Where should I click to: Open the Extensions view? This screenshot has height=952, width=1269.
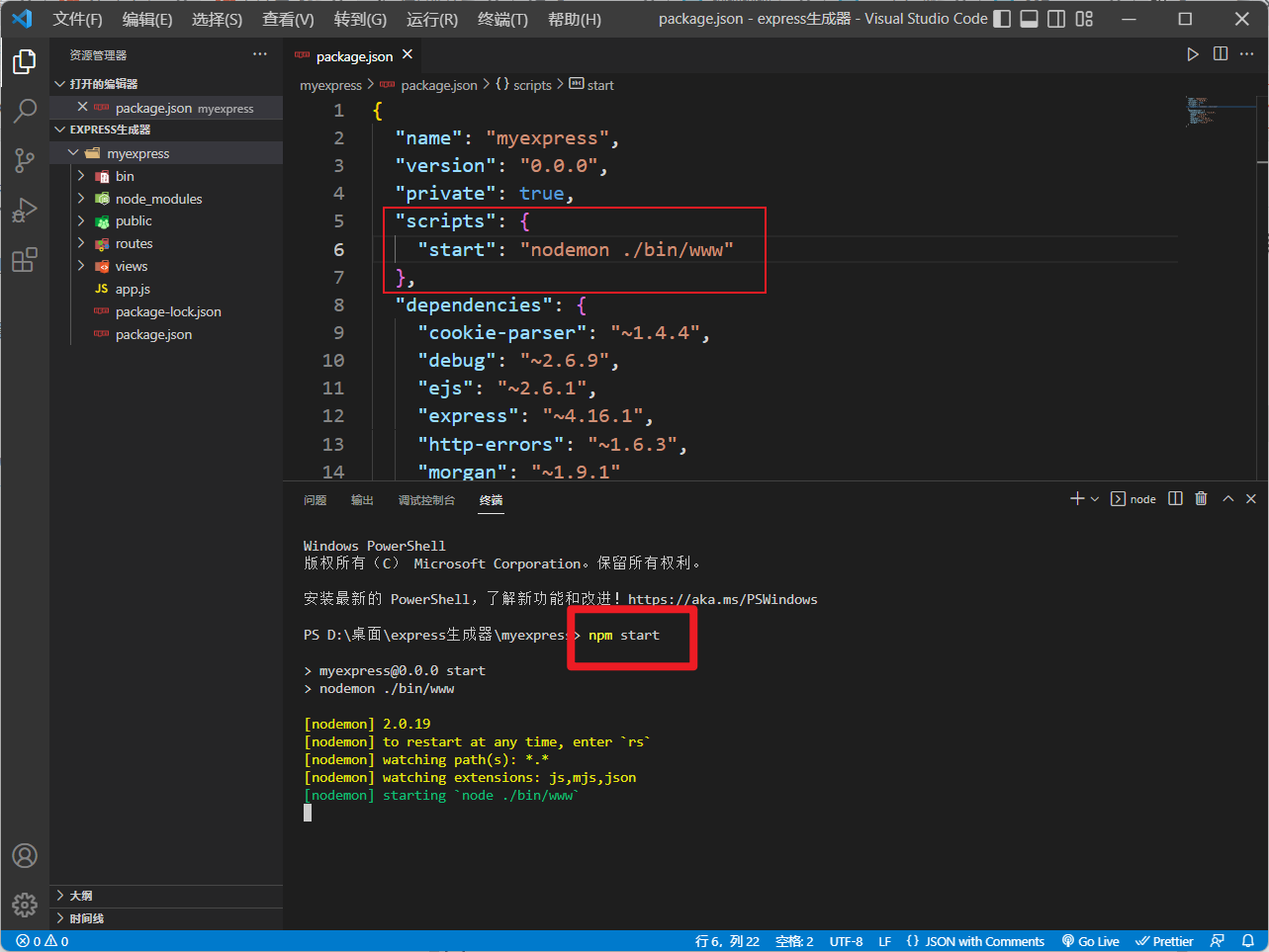pos(25,260)
